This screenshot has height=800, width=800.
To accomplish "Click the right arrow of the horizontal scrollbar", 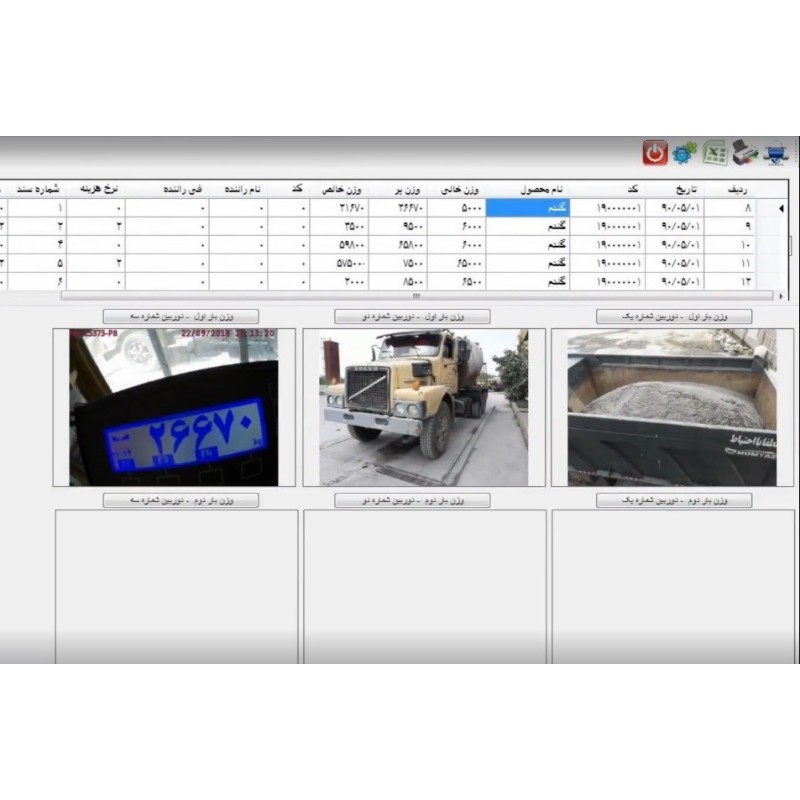I will 780,296.
